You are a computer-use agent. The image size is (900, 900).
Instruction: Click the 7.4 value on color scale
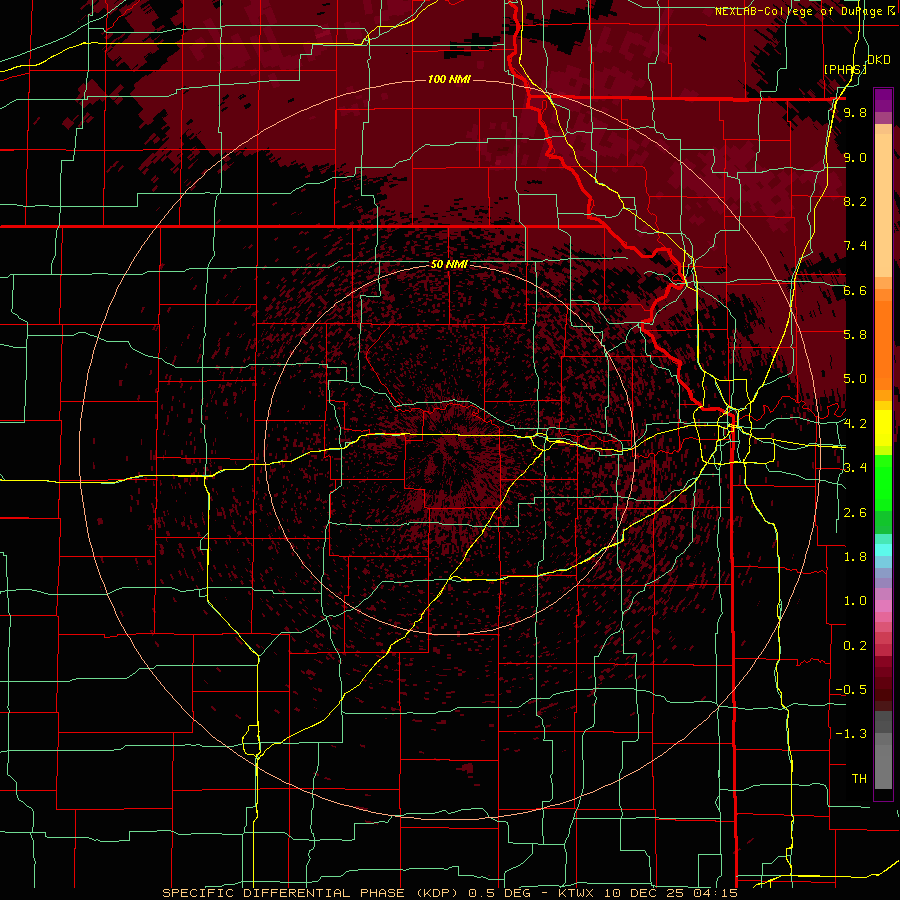tap(855, 246)
